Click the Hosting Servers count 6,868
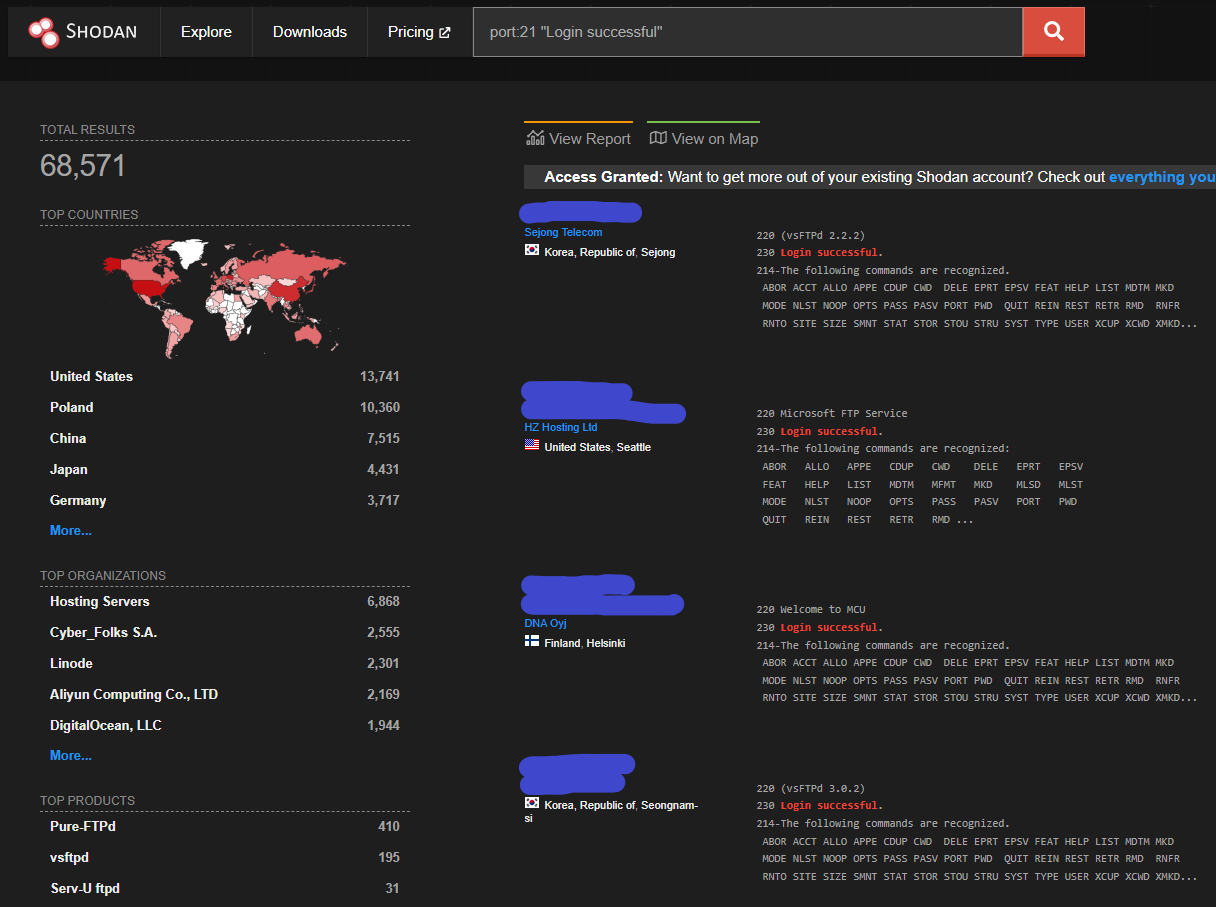 [383, 601]
